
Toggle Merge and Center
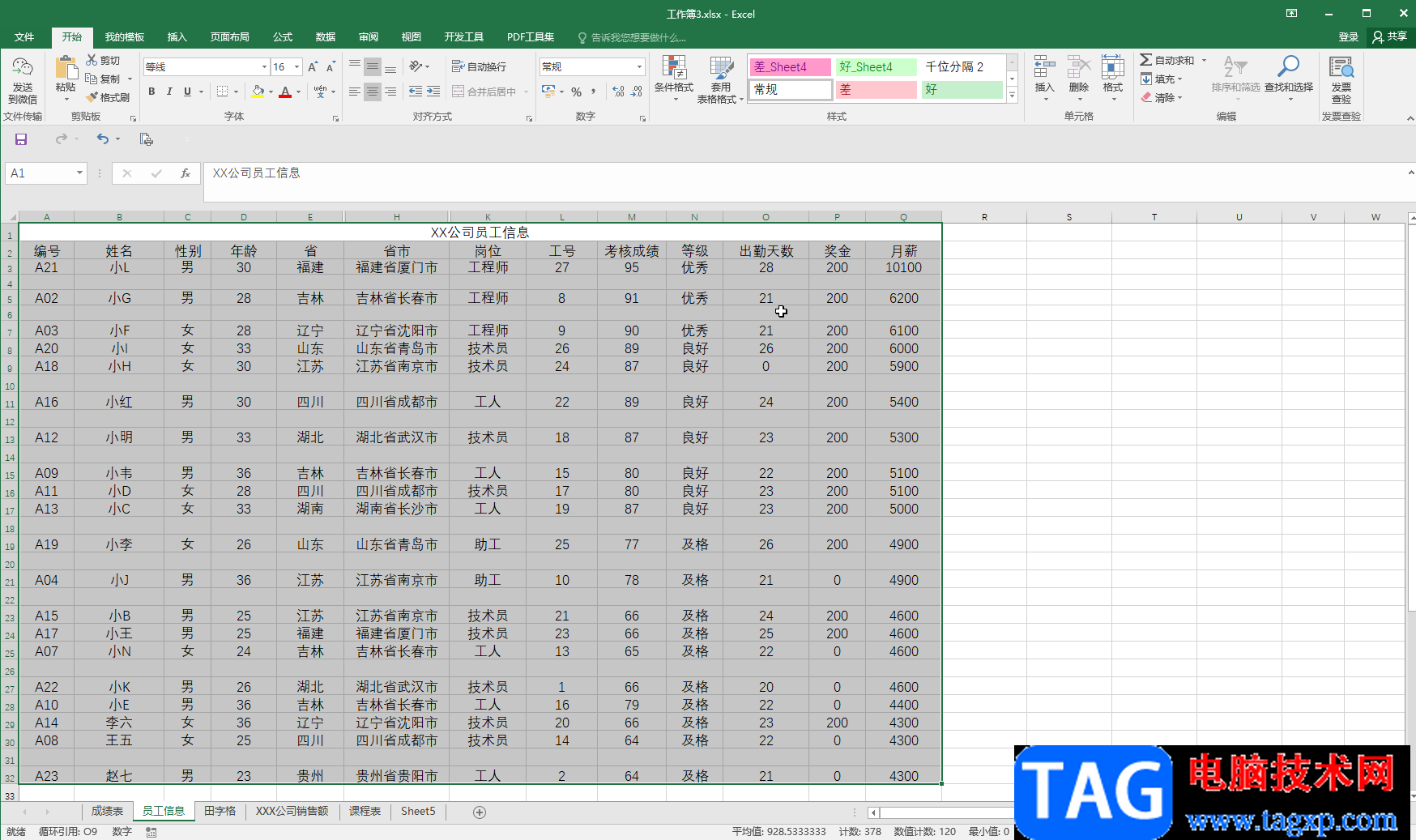(x=484, y=92)
